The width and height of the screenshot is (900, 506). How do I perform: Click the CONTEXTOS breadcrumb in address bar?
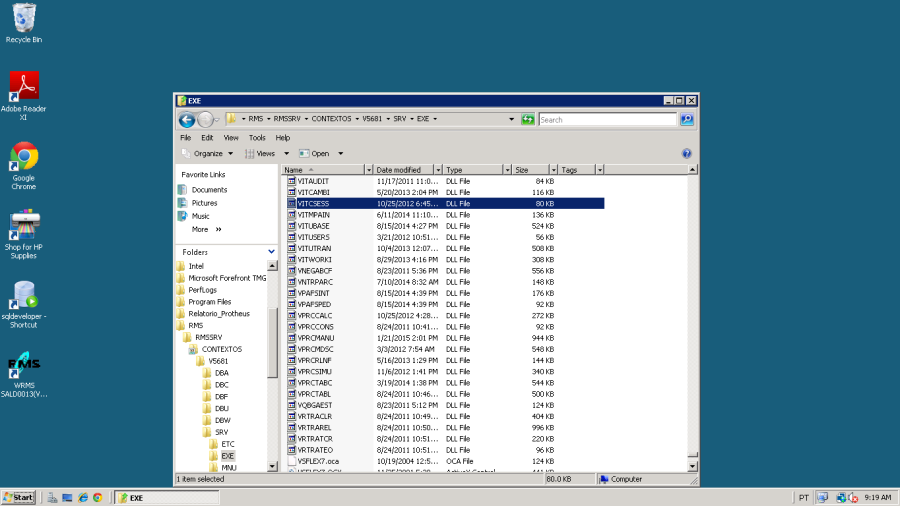(x=331, y=119)
